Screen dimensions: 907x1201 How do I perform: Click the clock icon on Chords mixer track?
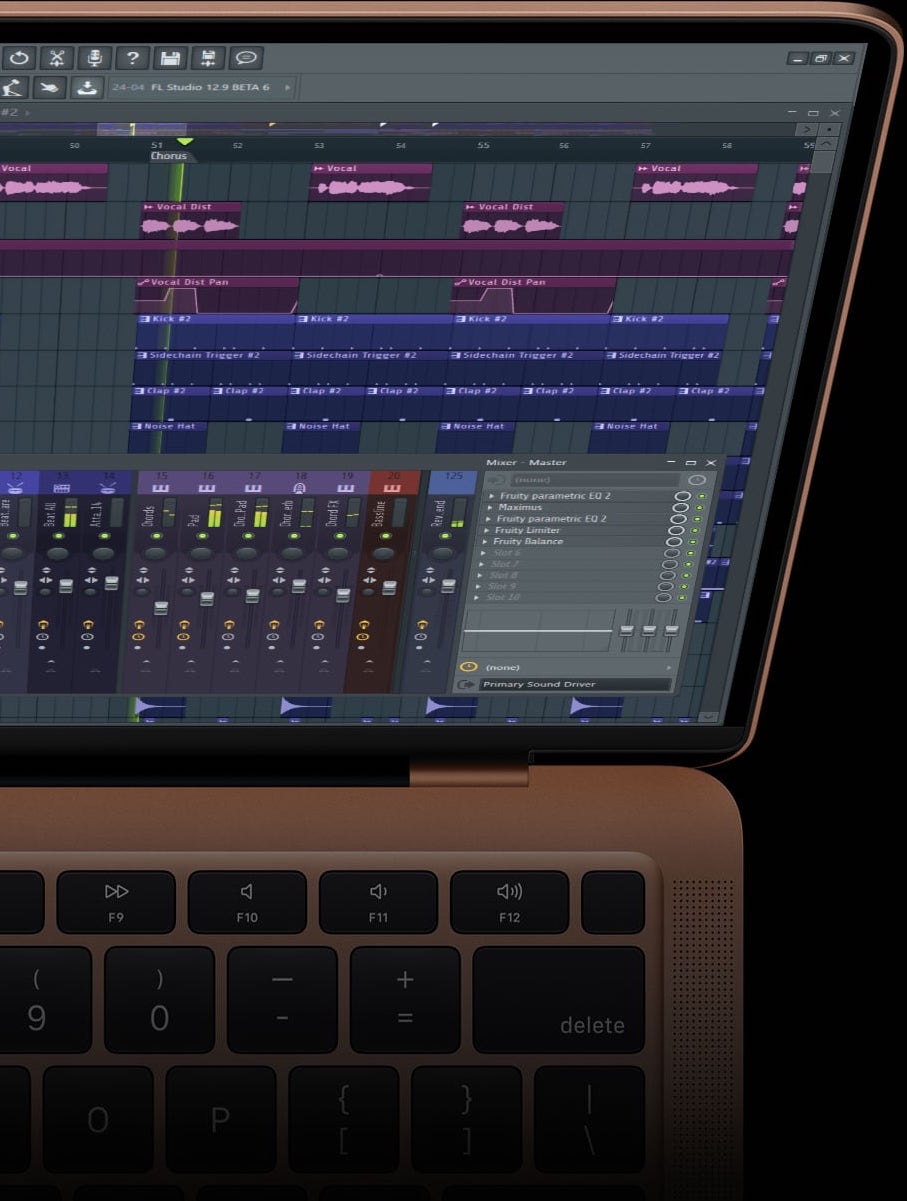138,637
